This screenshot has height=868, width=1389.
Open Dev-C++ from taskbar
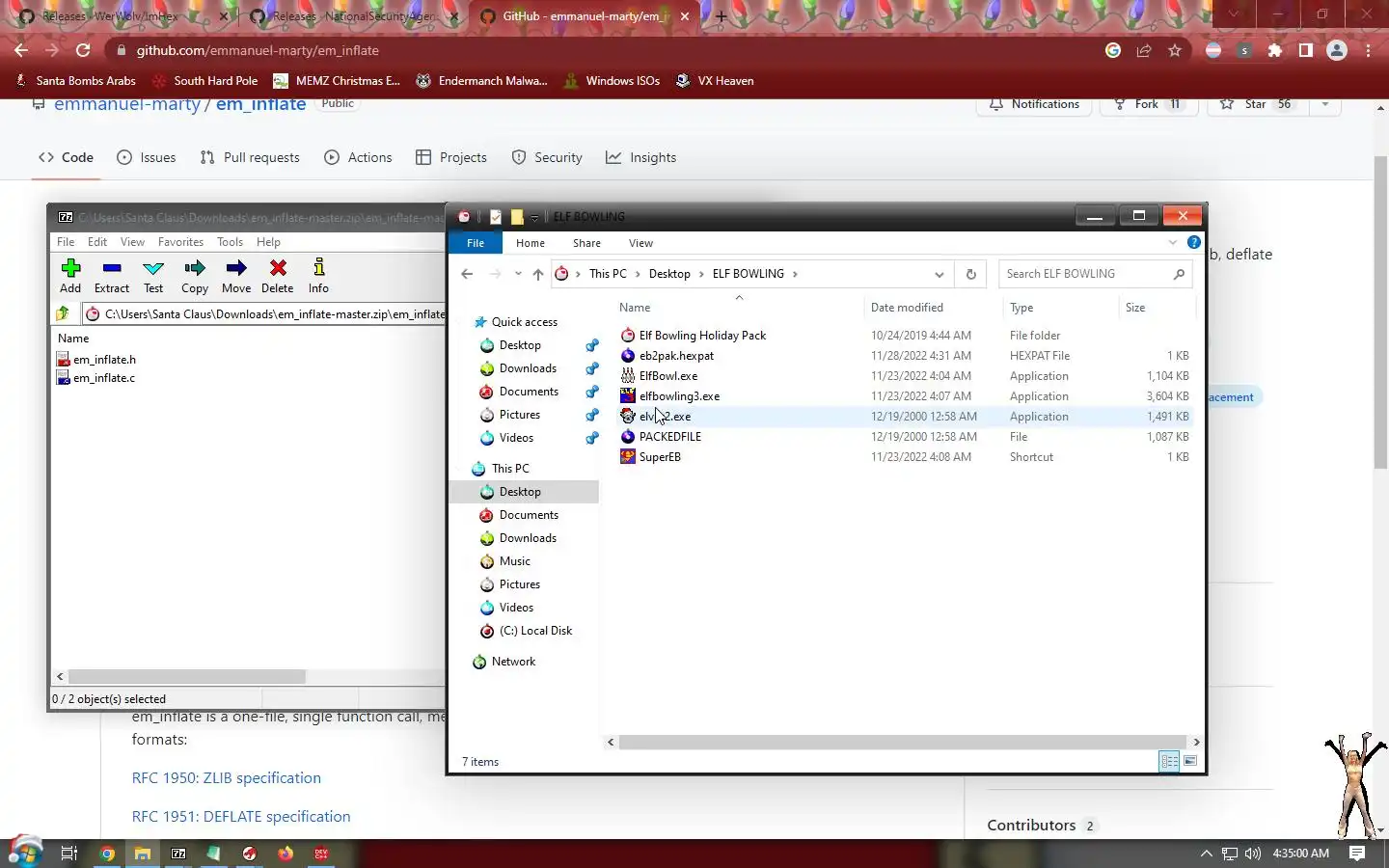(321, 854)
